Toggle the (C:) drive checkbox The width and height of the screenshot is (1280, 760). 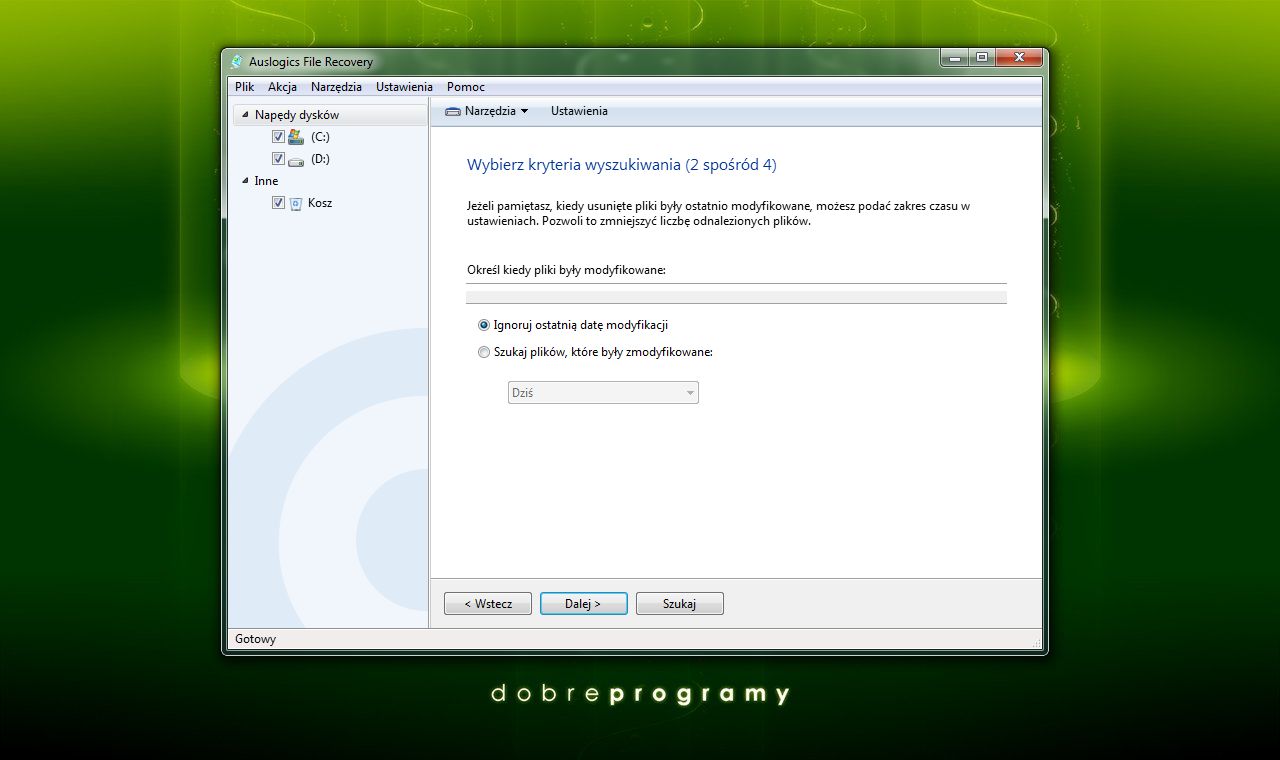pos(278,137)
